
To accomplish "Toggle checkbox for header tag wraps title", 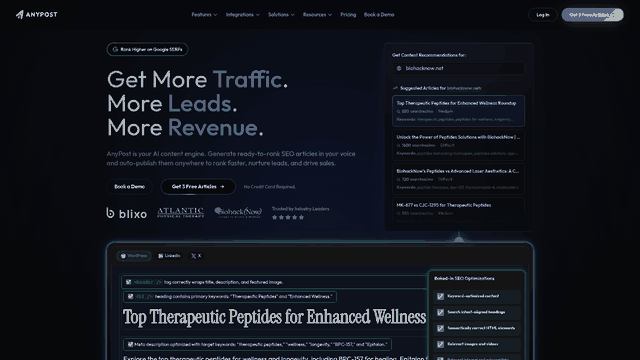I will (x=129, y=282).
